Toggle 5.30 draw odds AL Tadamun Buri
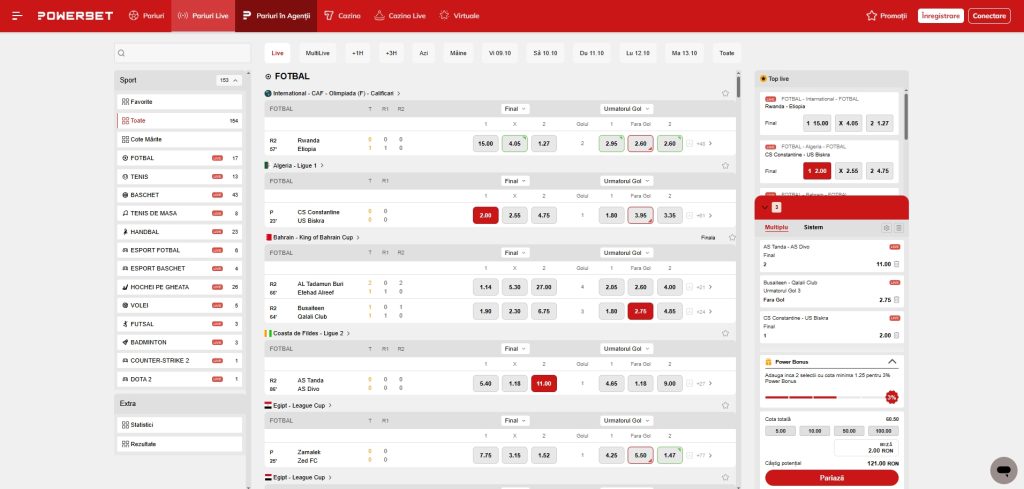This screenshot has height=489, width=1024. [515, 287]
